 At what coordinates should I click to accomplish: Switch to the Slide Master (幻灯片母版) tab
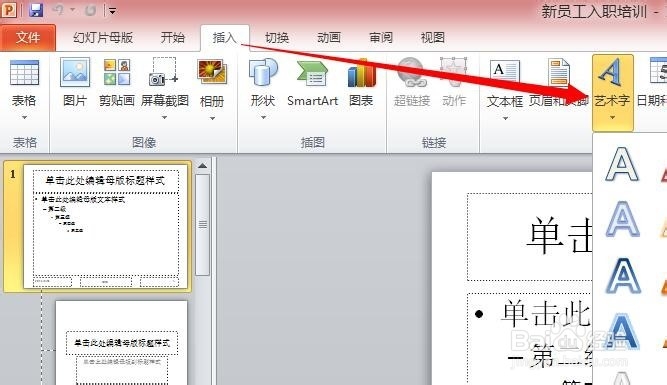(103, 37)
